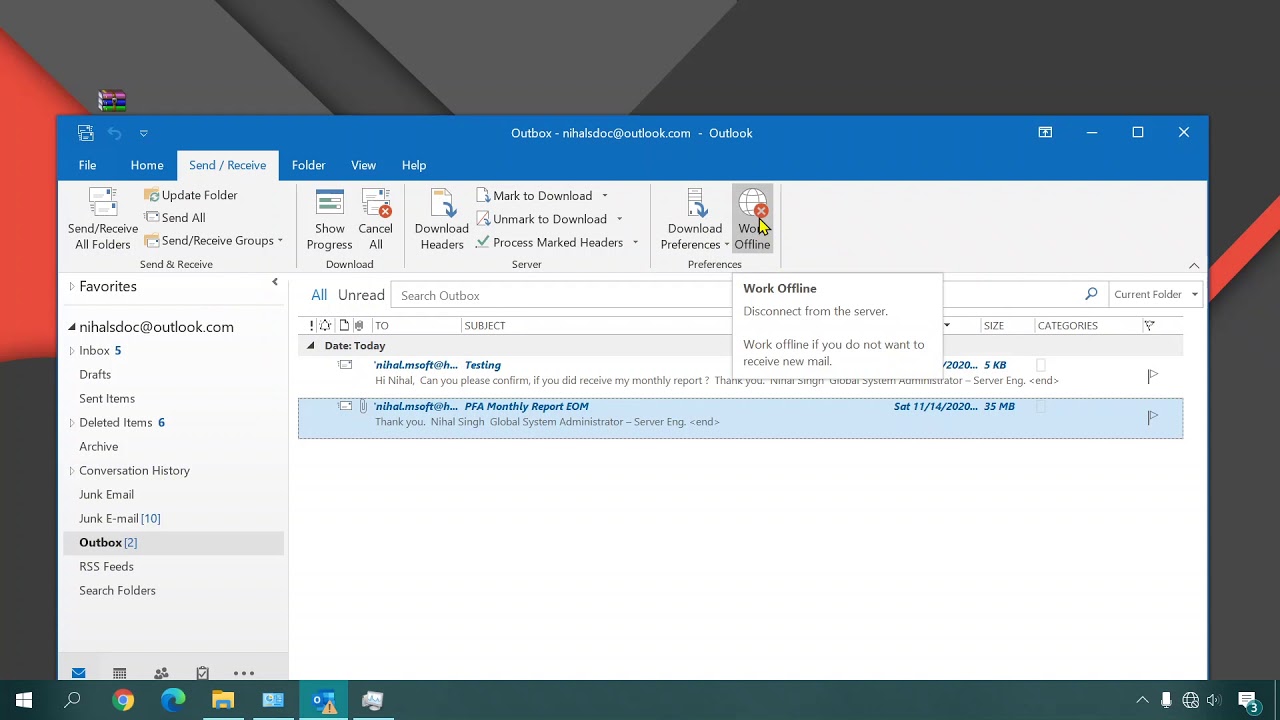
Task: Click Send All in ribbon
Action: [x=175, y=218]
